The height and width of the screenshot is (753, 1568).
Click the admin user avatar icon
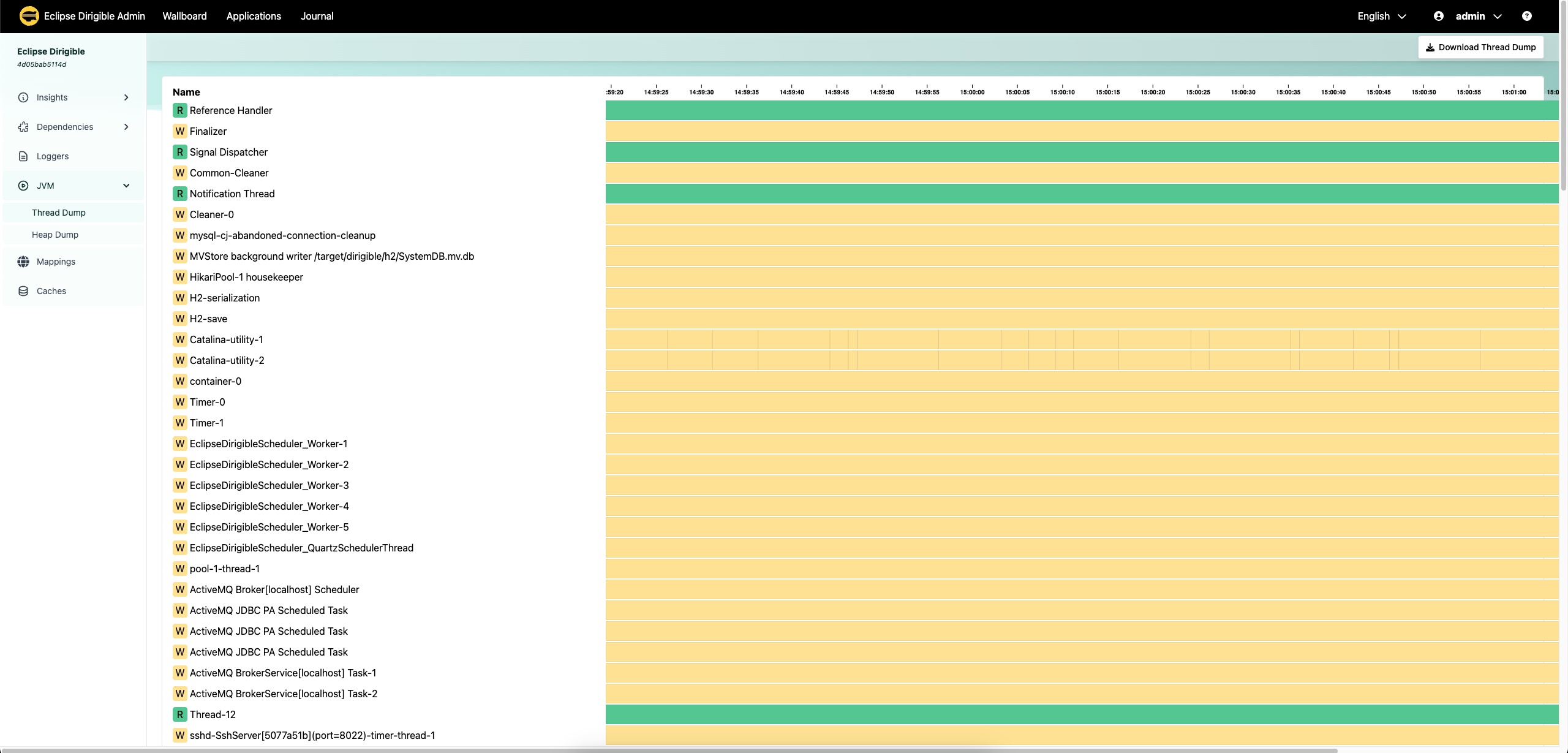click(1439, 16)
